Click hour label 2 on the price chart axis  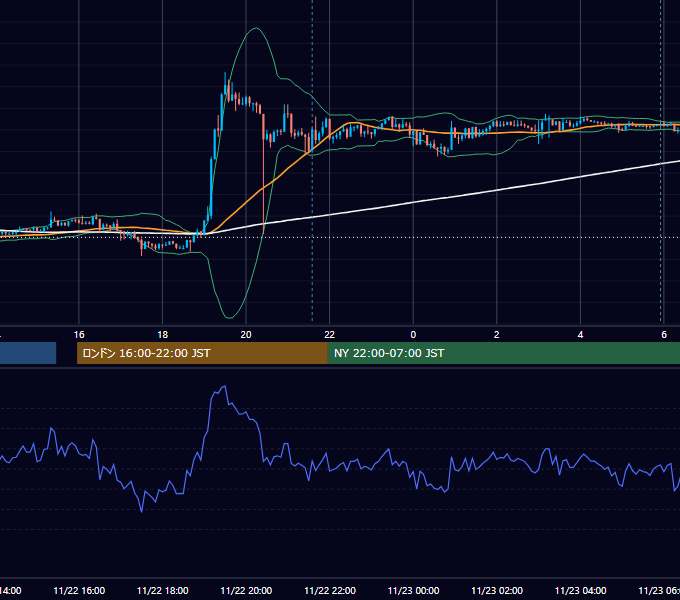click(x=497, y=335)
